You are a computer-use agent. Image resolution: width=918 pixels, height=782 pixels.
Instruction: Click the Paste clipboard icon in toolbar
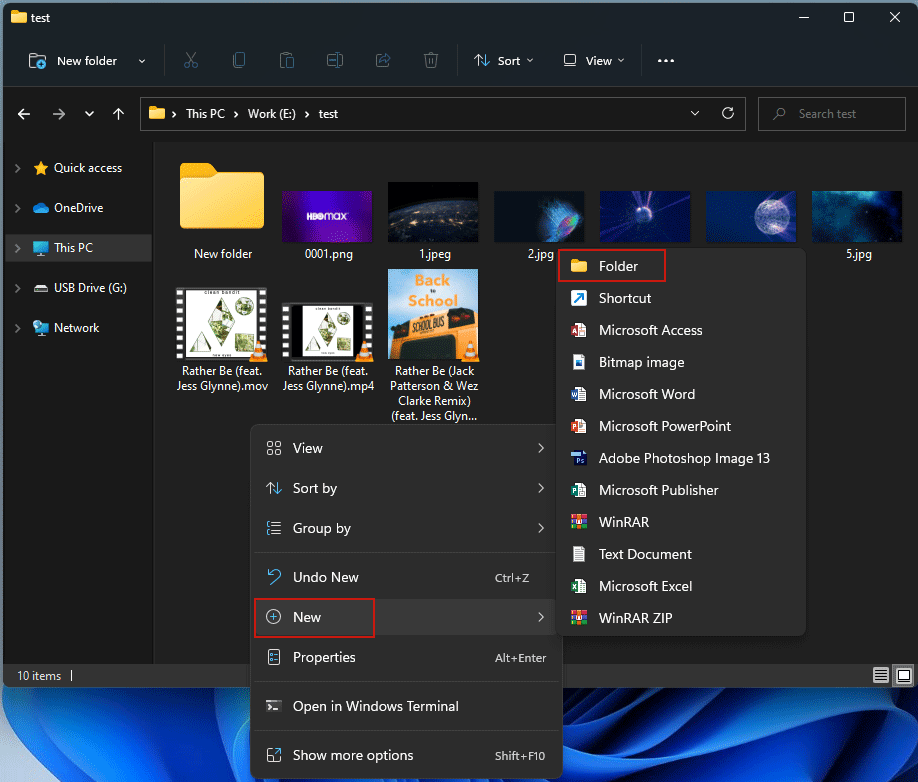coord(287,60)
